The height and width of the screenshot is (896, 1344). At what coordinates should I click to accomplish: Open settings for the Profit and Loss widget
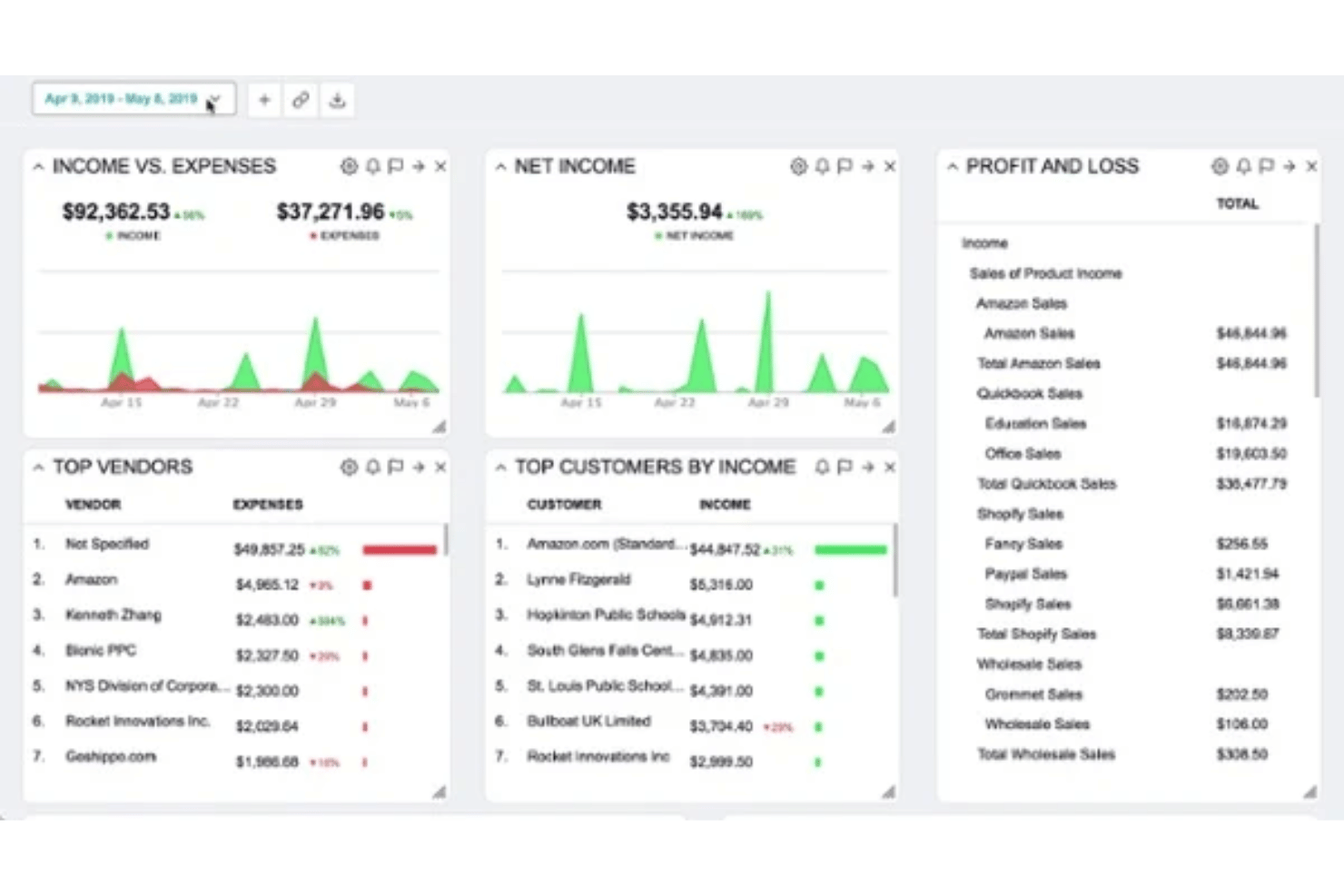1220,166
